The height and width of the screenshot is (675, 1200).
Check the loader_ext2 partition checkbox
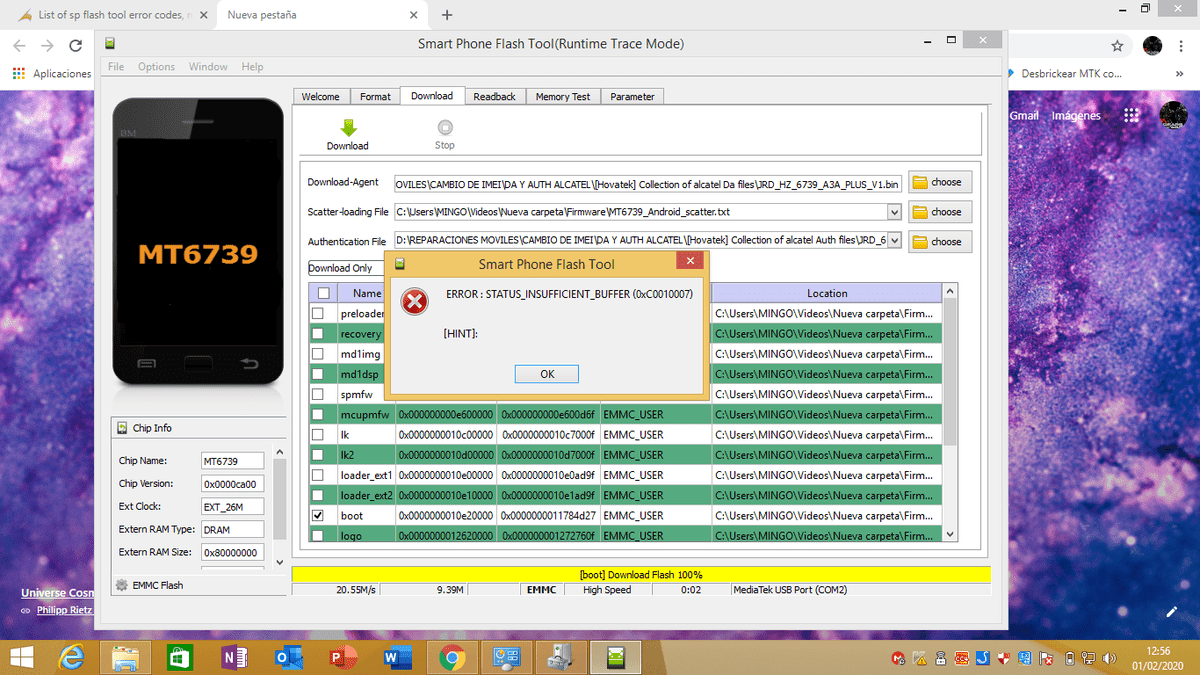click(318, 495)
